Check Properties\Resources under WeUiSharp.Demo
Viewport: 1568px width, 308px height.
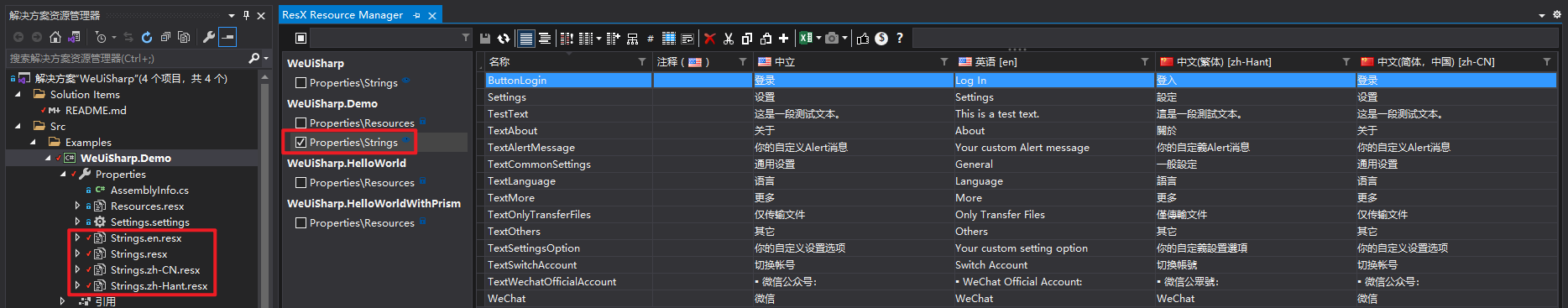pos(301,123)
